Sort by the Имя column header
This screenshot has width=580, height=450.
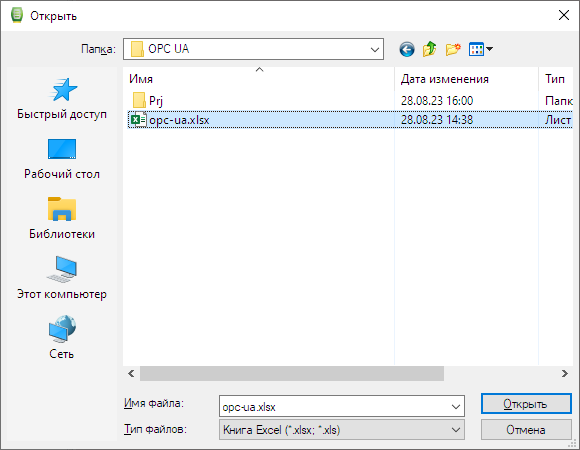[x=259, y=79]
